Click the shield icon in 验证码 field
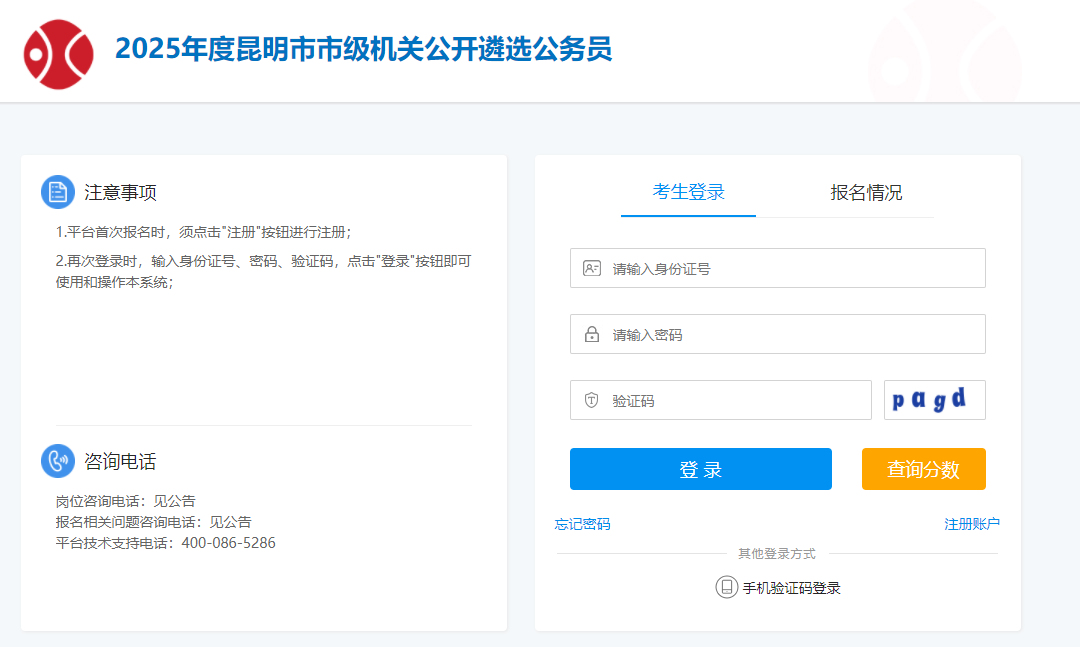 [x=592, y=400]
